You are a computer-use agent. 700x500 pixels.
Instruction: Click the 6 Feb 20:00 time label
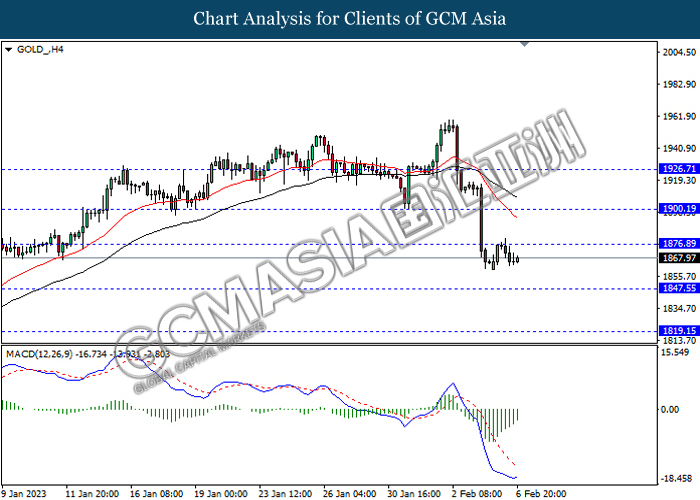click(541, 493)
